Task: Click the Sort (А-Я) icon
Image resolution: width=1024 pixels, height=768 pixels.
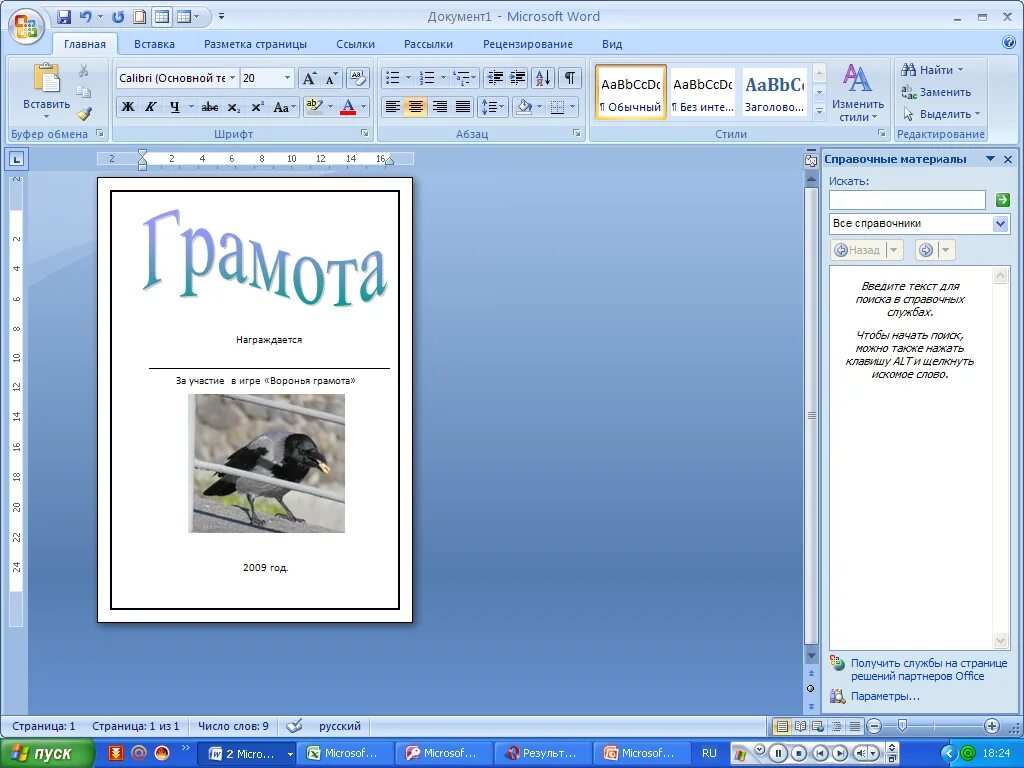Action: pos(543,78)
